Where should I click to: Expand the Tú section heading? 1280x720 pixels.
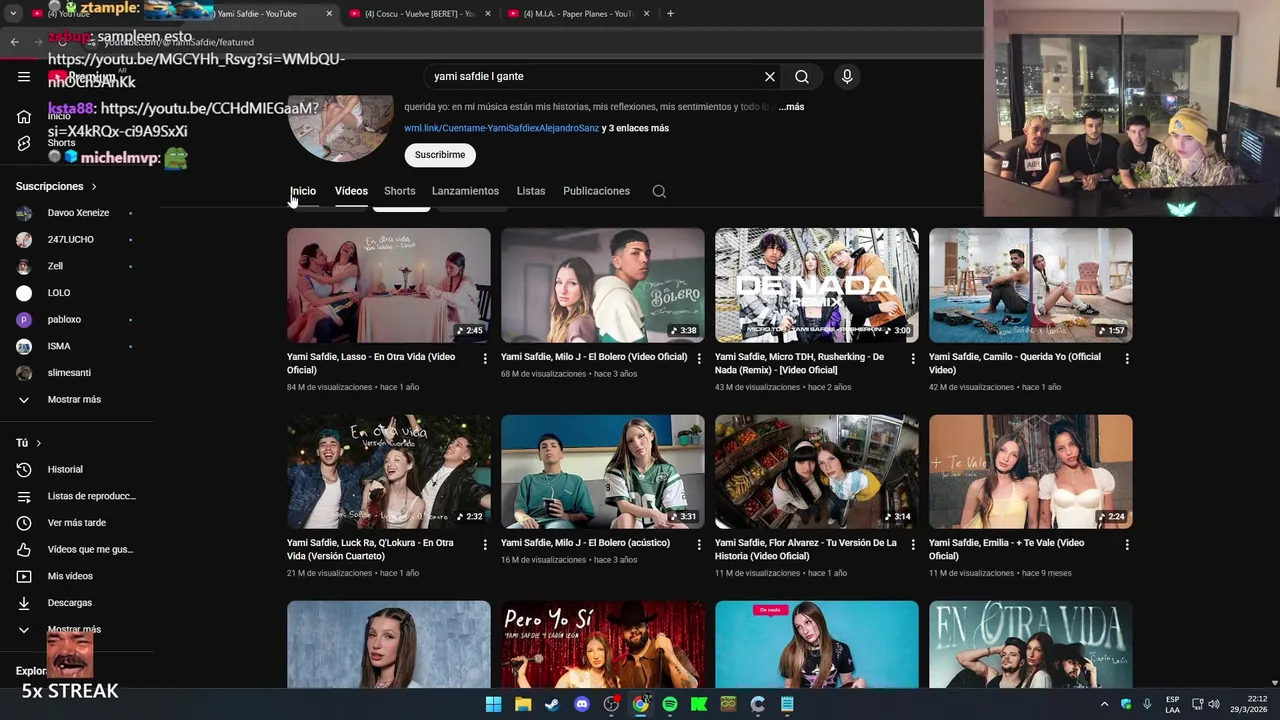29,443
